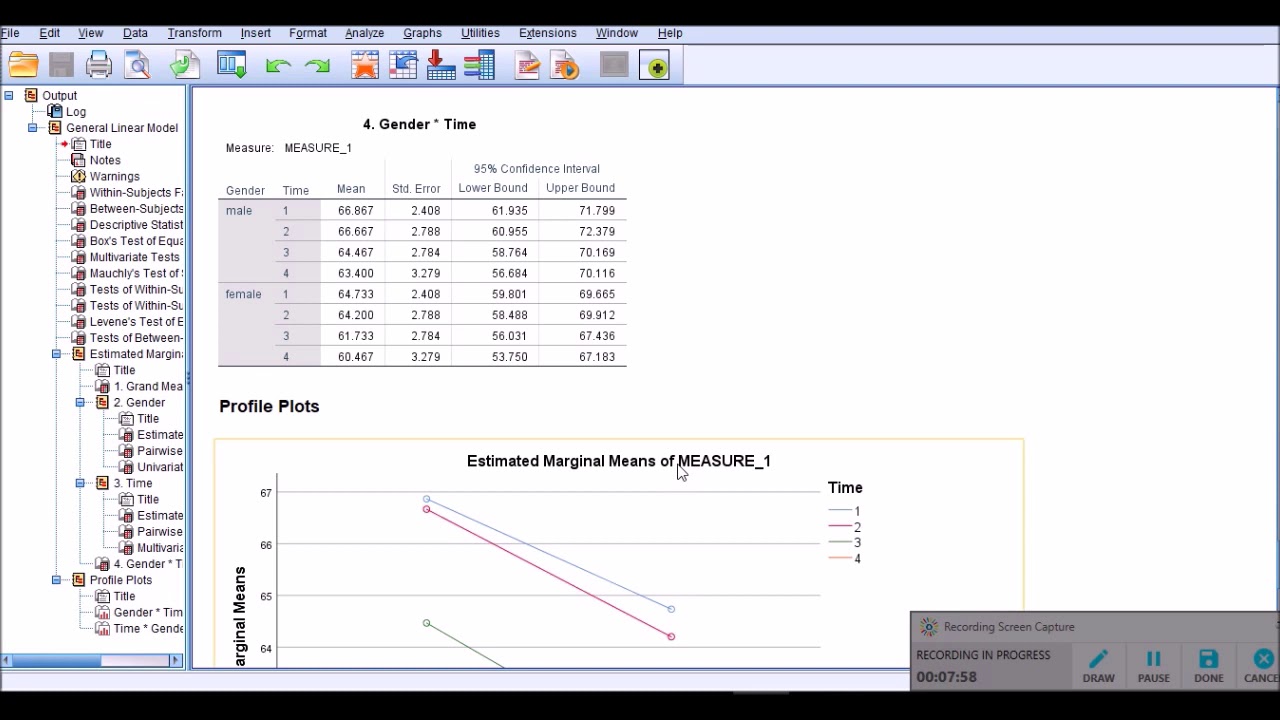Image resolution: width=1280 pixels, height=720 pixels.
Task: Select 1. Grand Mean outline item
Action: pyautogui.click(x=147, y=386)
